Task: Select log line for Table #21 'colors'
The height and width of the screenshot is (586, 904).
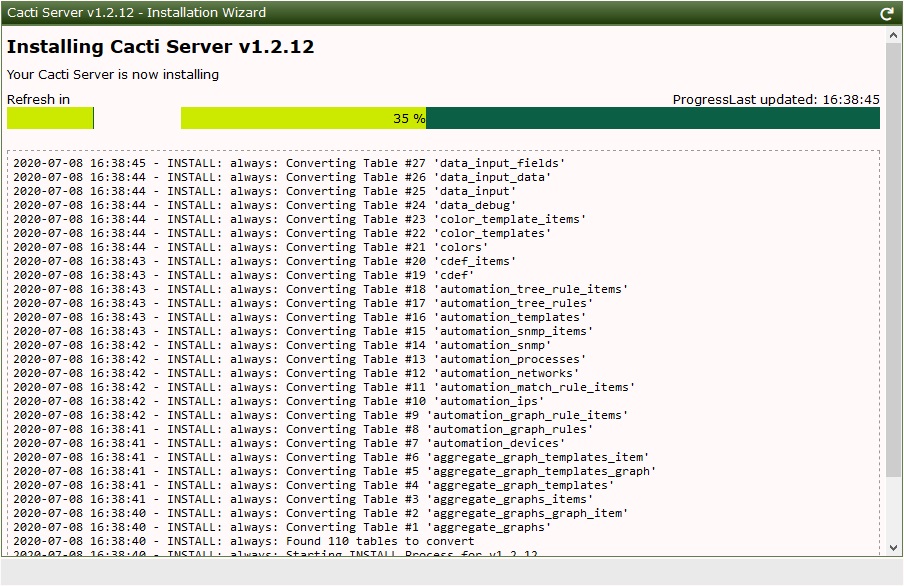Action: point(251,247)
